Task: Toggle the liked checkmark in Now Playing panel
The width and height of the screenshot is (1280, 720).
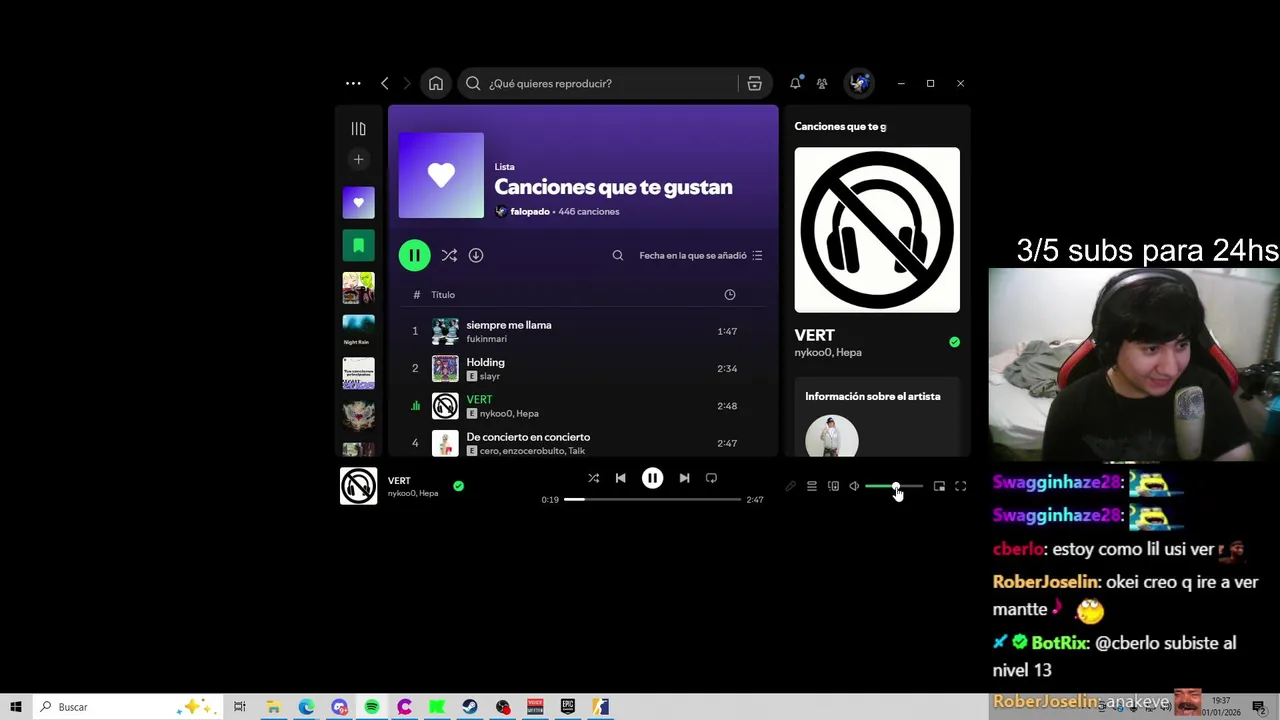Action: 954,342
